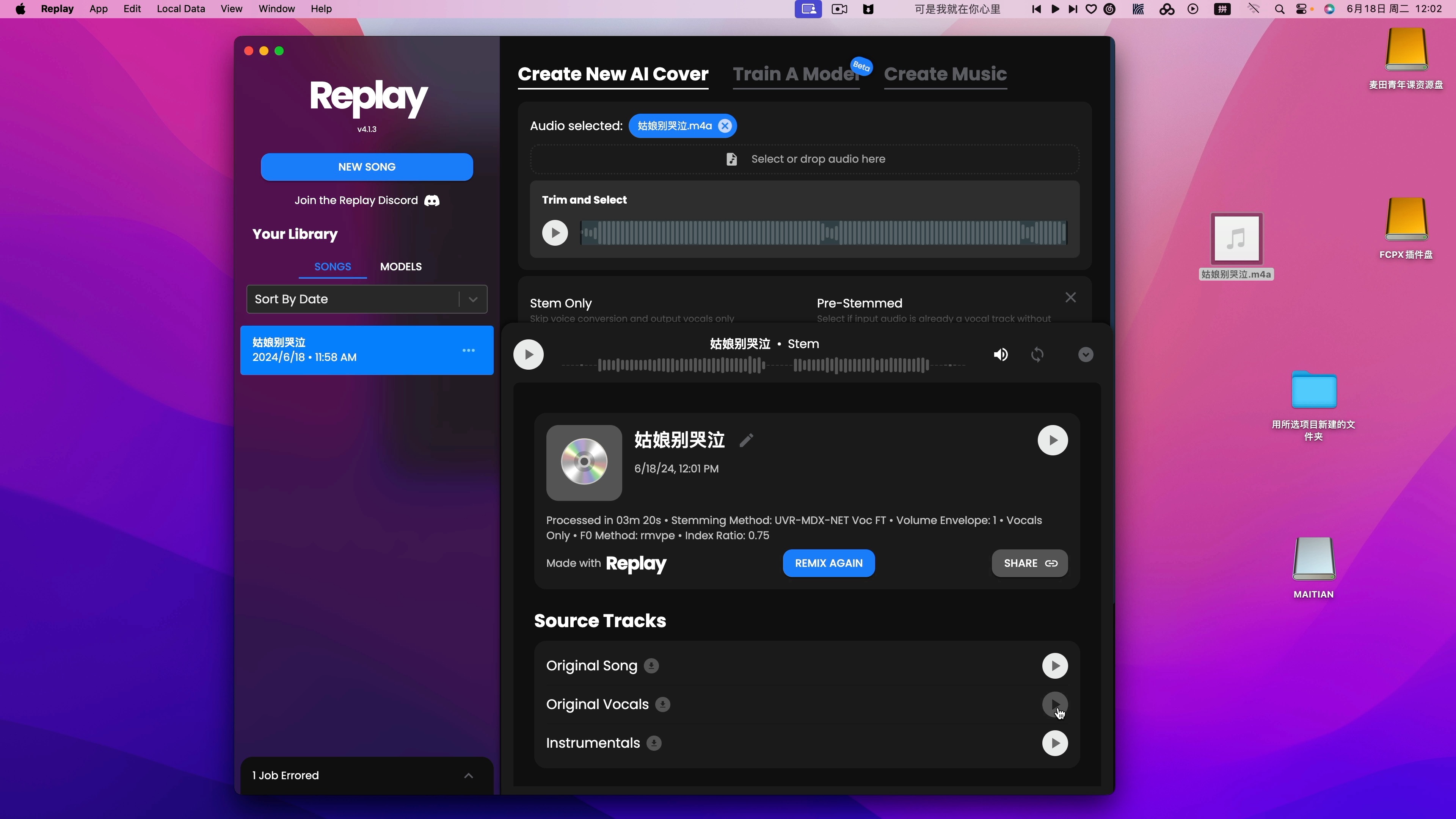Open the App menu in the menu bar
1456x819 pixels.
click(x=98, y=9)
